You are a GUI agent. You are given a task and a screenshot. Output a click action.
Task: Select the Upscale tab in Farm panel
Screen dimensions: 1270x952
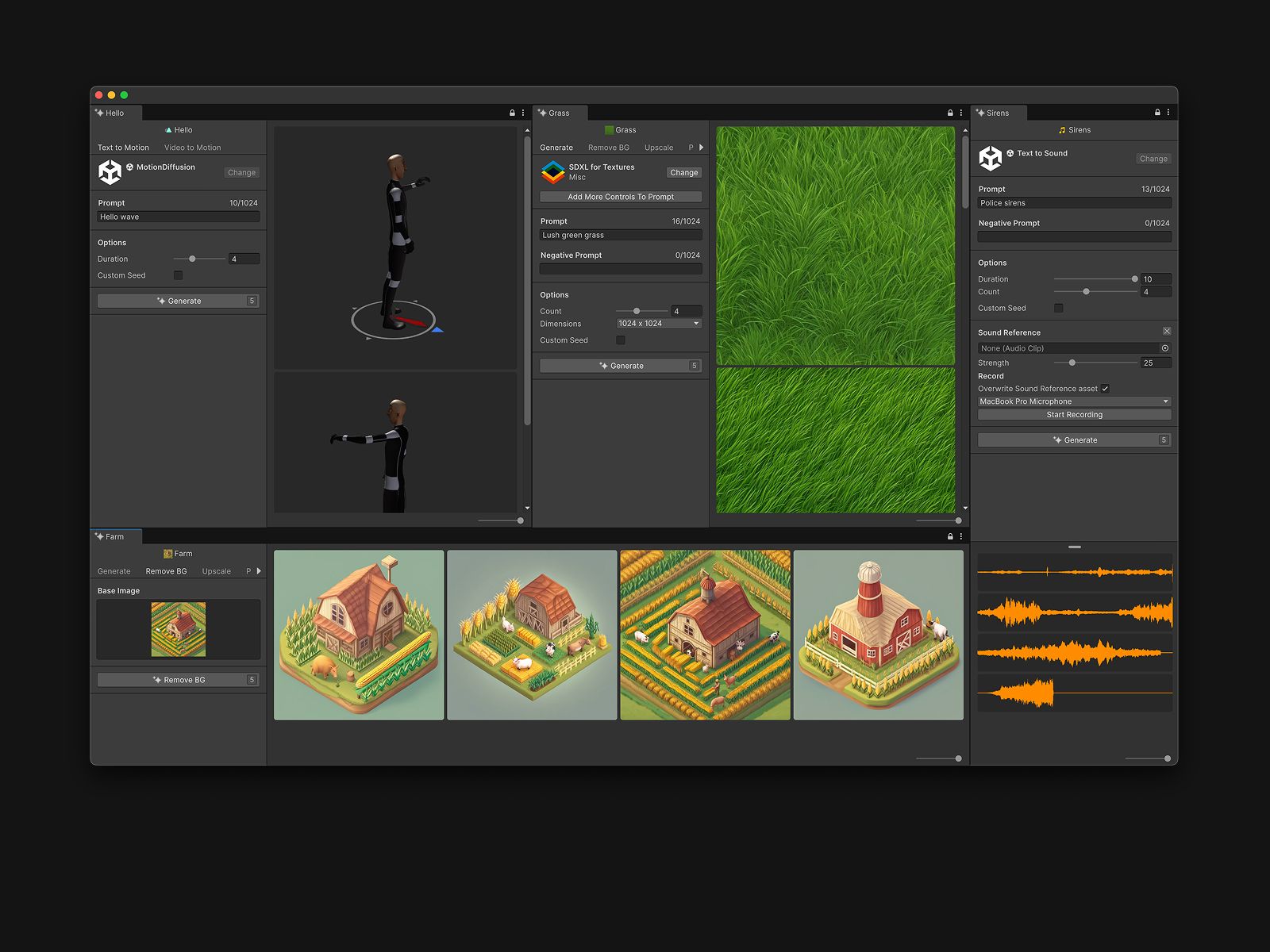point(216,571)
